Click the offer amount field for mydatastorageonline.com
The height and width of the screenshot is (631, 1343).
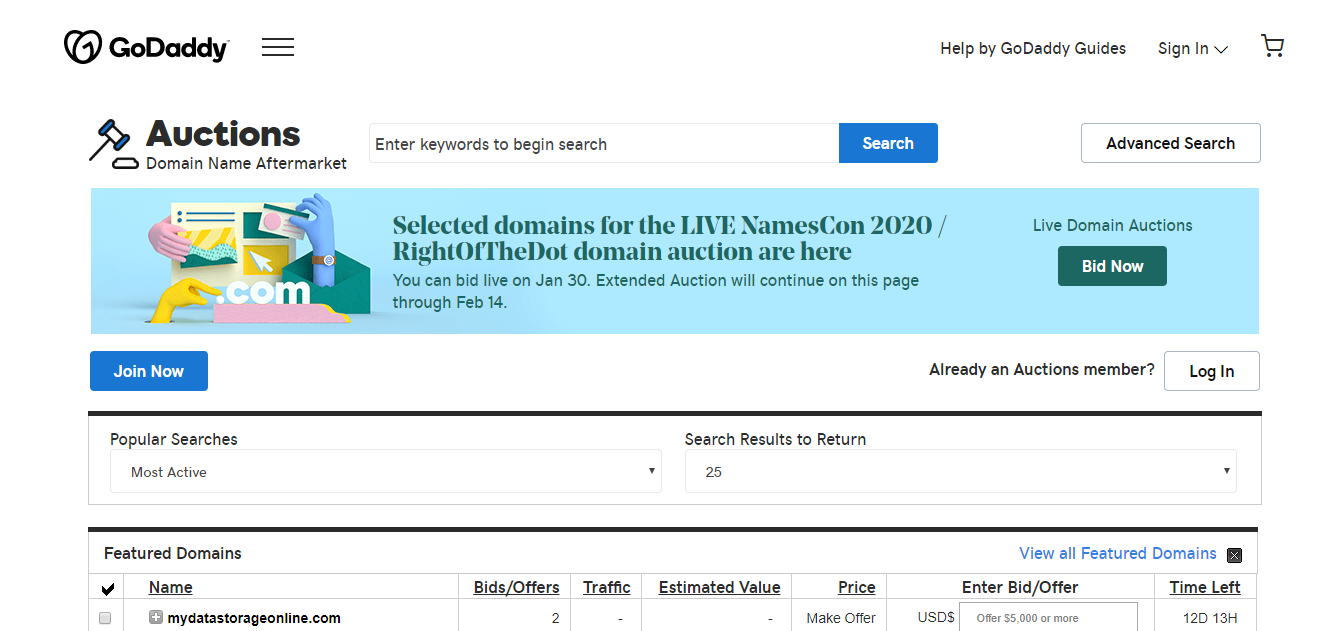[1048, 617]
